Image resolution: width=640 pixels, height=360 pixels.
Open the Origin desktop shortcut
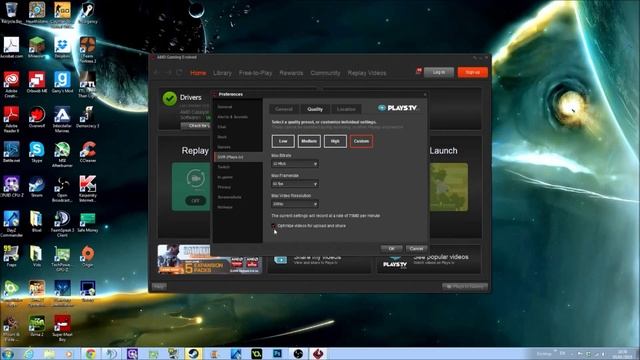[87, 256]
